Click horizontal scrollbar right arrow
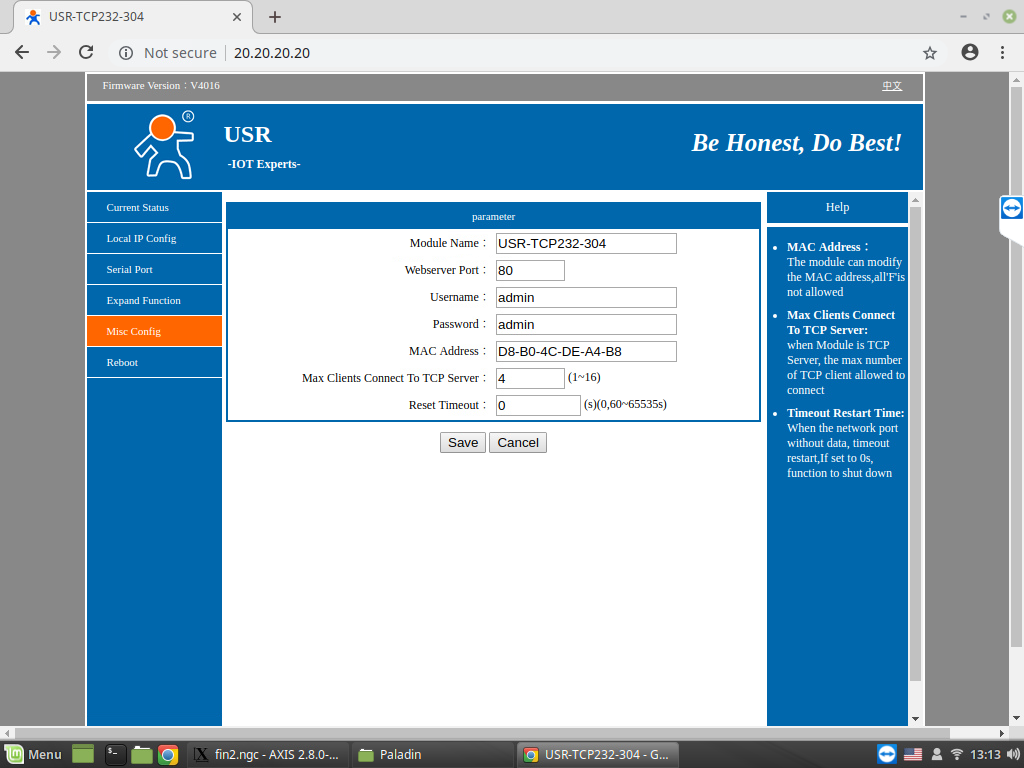 click(x=1002, y=733)
